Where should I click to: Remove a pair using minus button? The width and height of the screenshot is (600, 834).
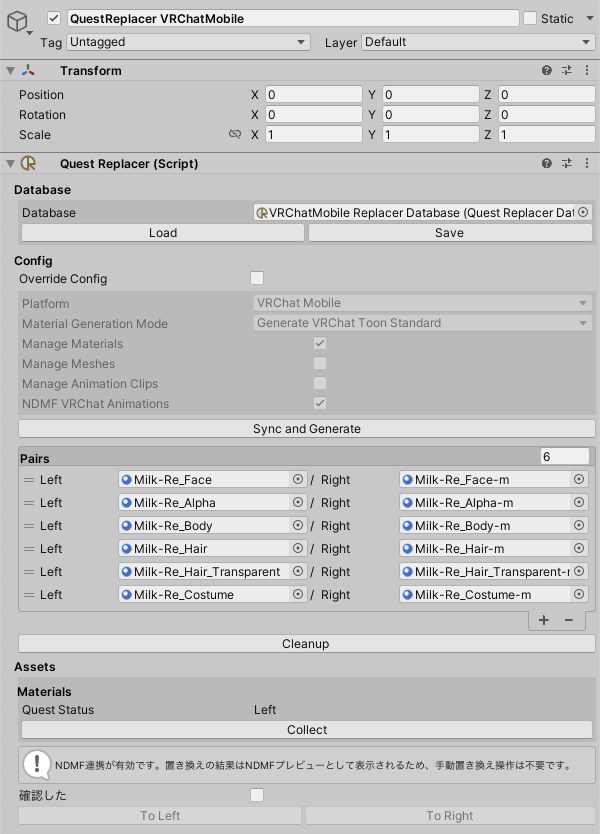coord(568,620)
